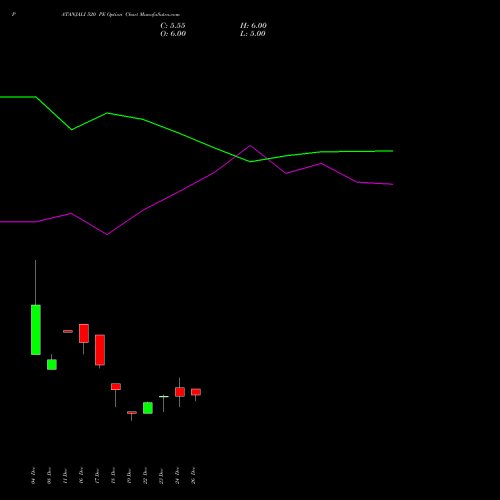Click the '22 Dec' date axis label
Viewport: 500px width, 500px height.
145,476
